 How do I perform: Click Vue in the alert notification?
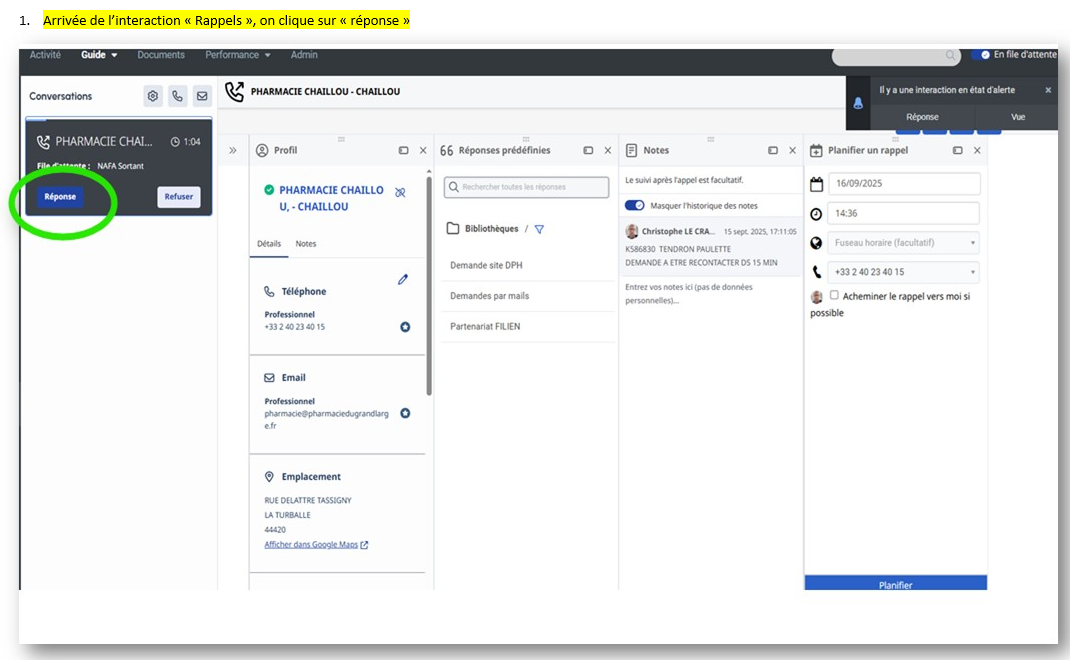pyautogui.click(x=1017, y=117)
